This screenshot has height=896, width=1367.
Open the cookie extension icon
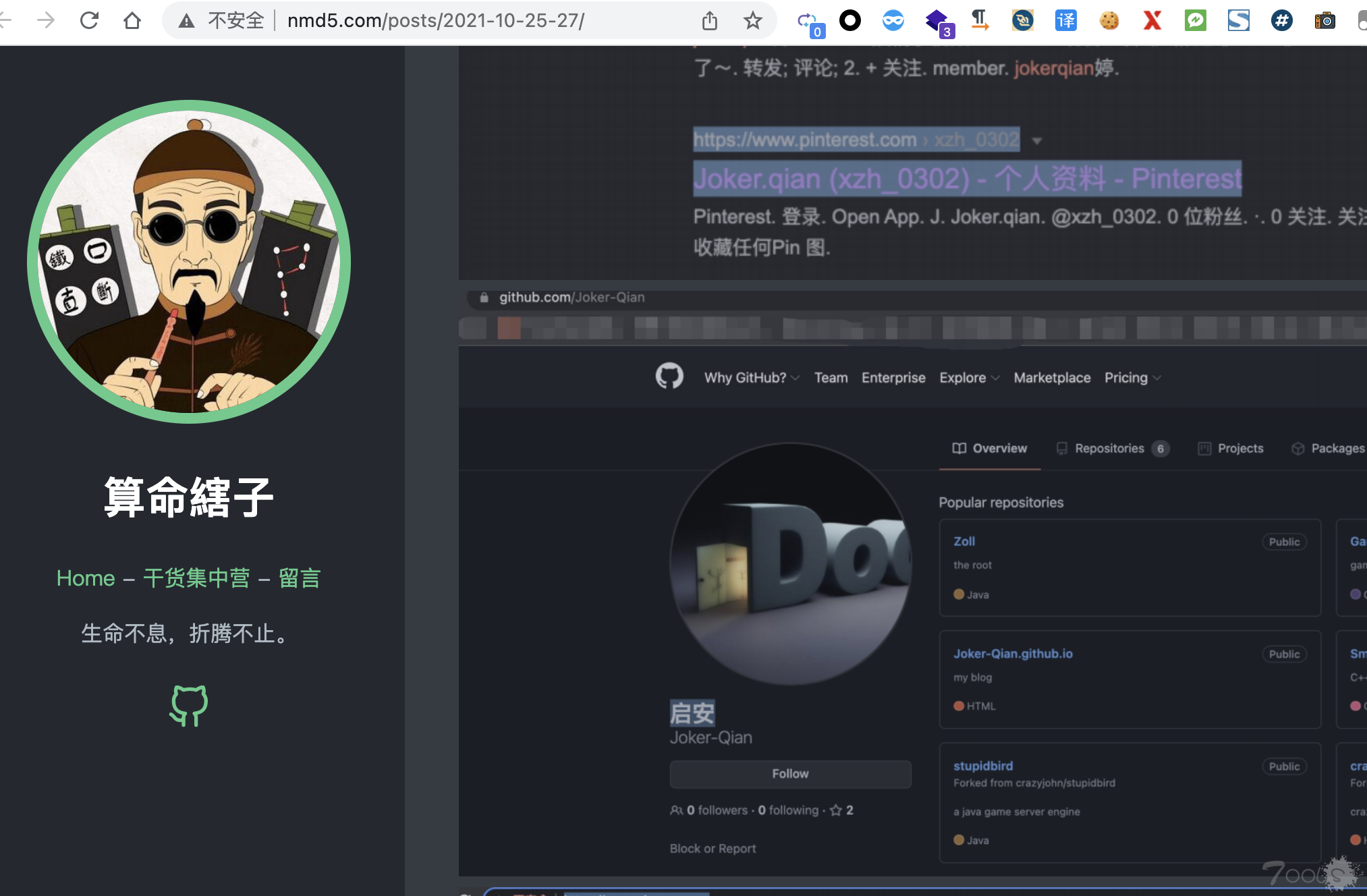click(x=1109, y=21)
